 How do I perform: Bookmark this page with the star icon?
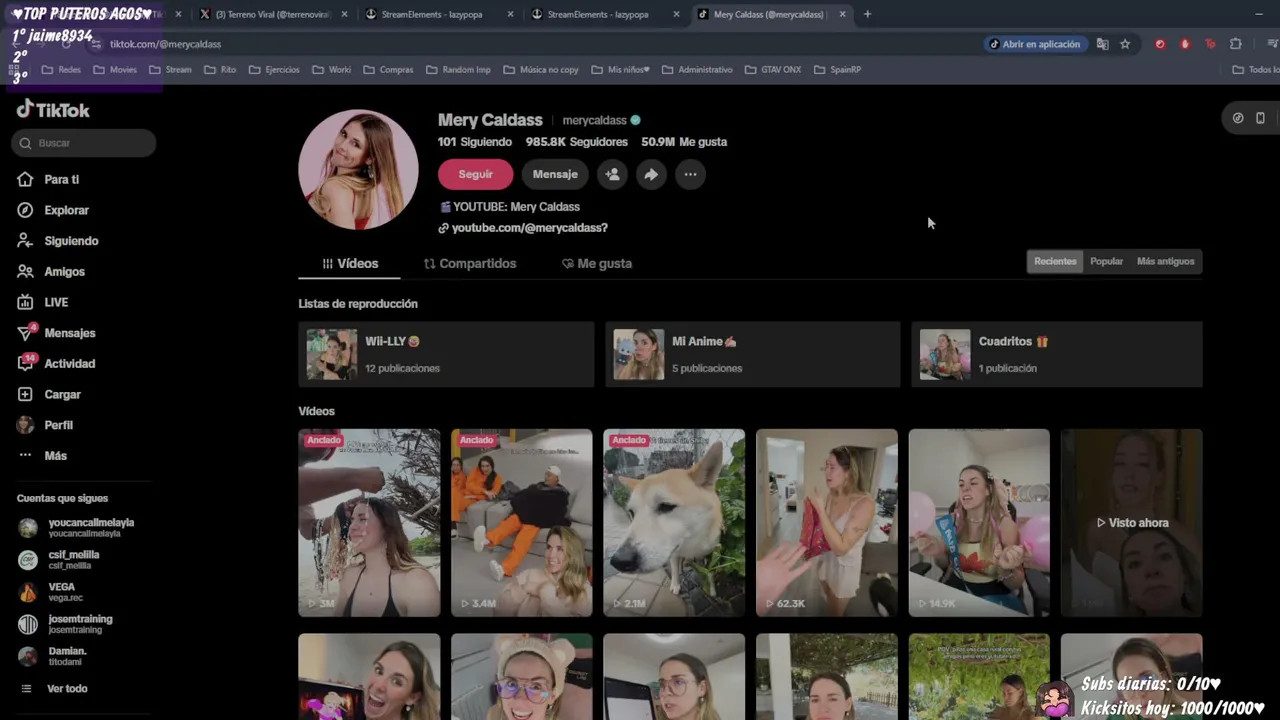(1125, 44)
